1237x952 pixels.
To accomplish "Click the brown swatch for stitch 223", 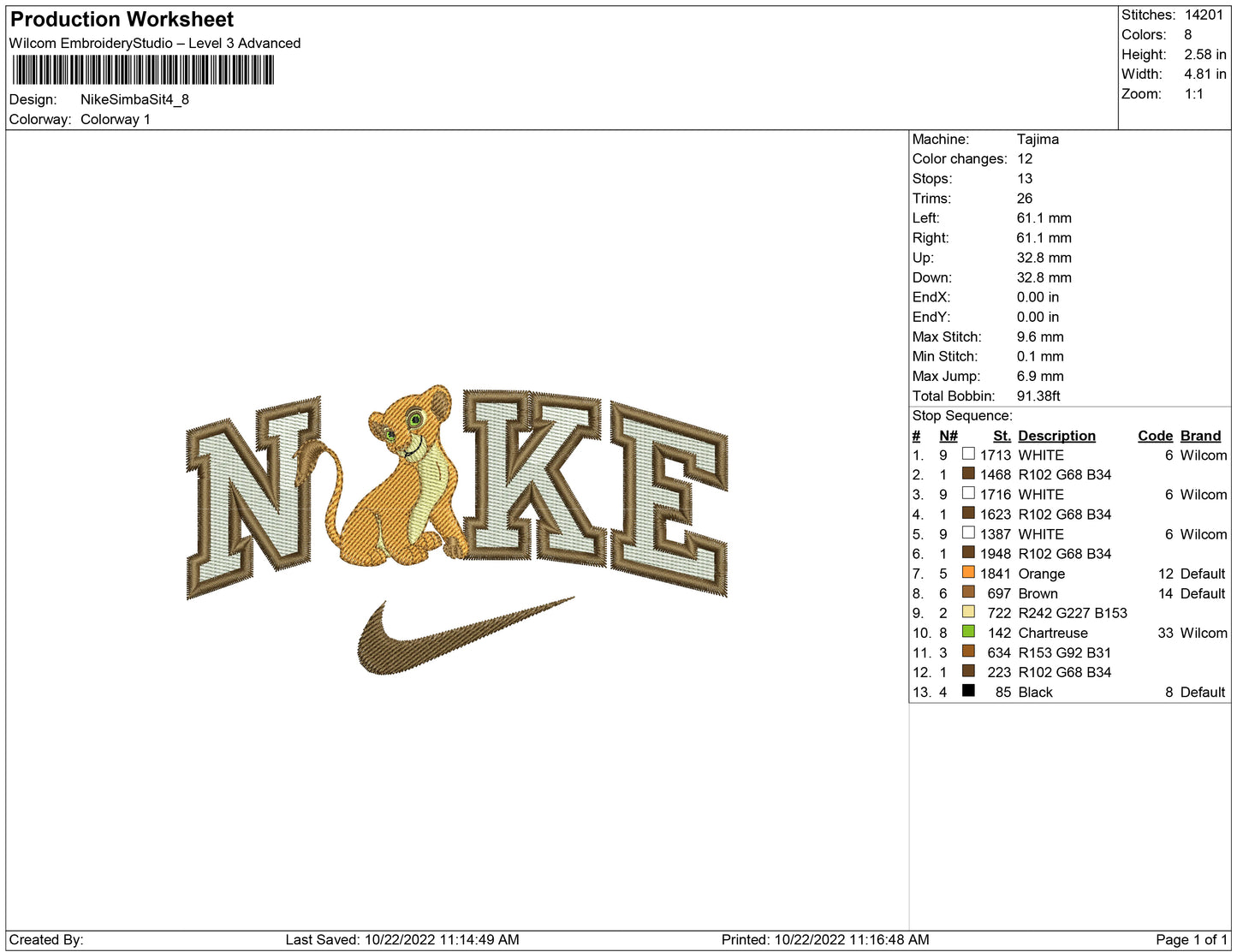I will point(968,670).
